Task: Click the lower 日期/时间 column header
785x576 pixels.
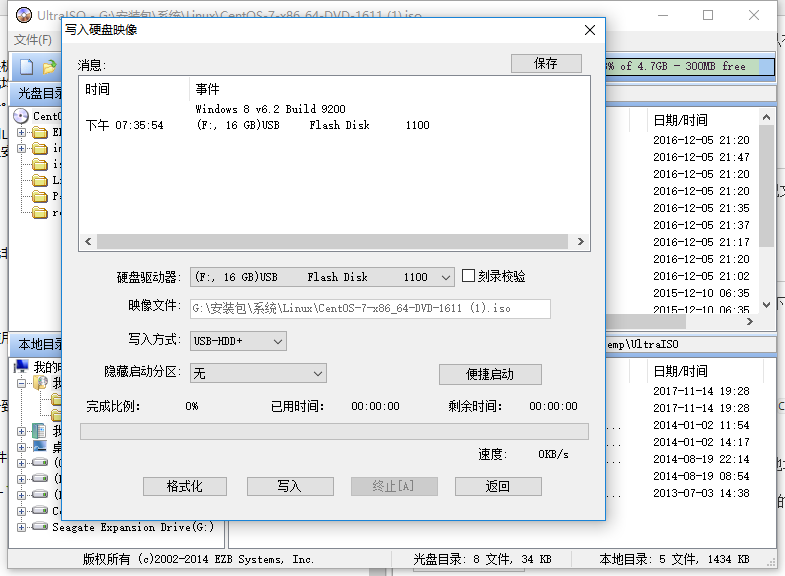Action: (x=681, y=371)
